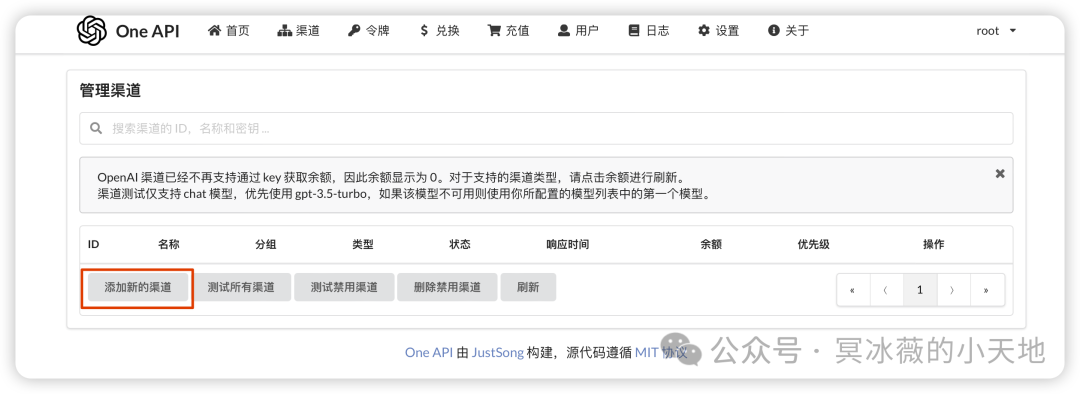Viewport: 1080px width, 394px height.
Task: Open the 兑换 redemption menu item
Action: pyautogui.click(x=439, y=30)
